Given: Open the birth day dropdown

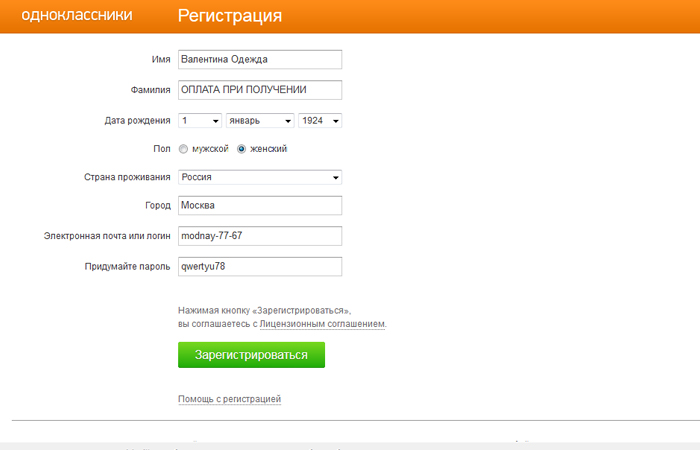Looking at the screenshot, I should click(x=199, y=121).
